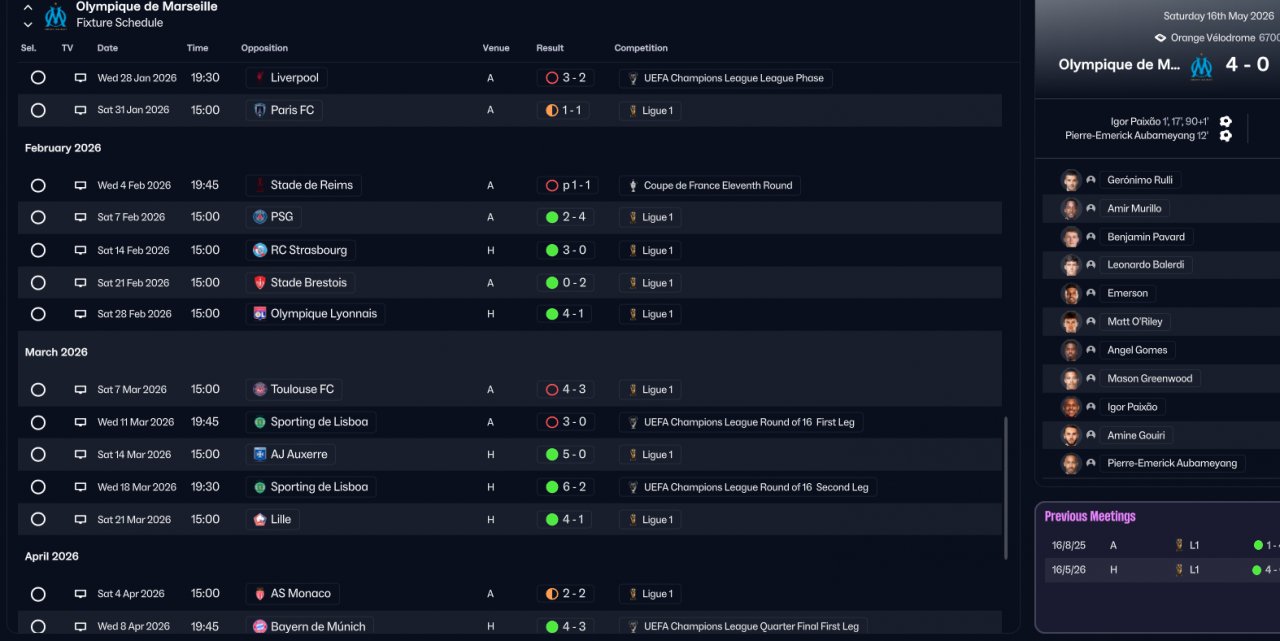Select radio button for Toulouse FC fixture
This screenshot has height=641, width=1280.
coord(38,390)
